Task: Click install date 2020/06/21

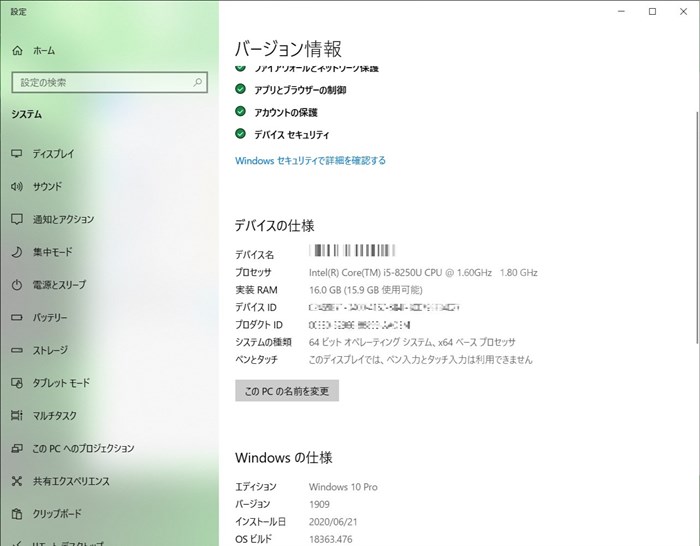Action: [x=333, y=522]
